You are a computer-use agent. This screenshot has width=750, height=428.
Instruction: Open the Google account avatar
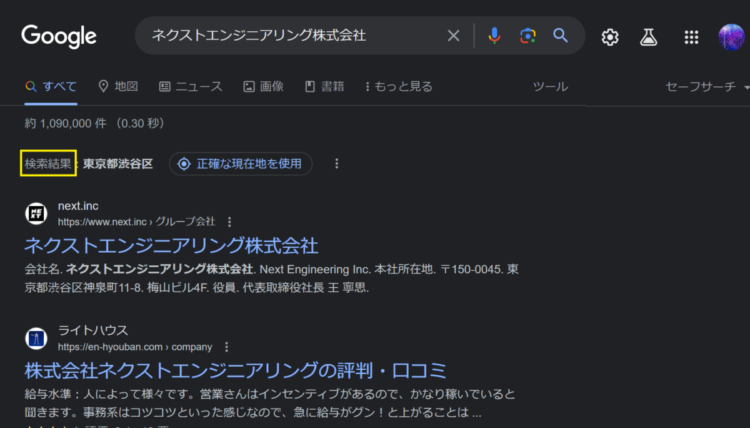coord(731,37)
